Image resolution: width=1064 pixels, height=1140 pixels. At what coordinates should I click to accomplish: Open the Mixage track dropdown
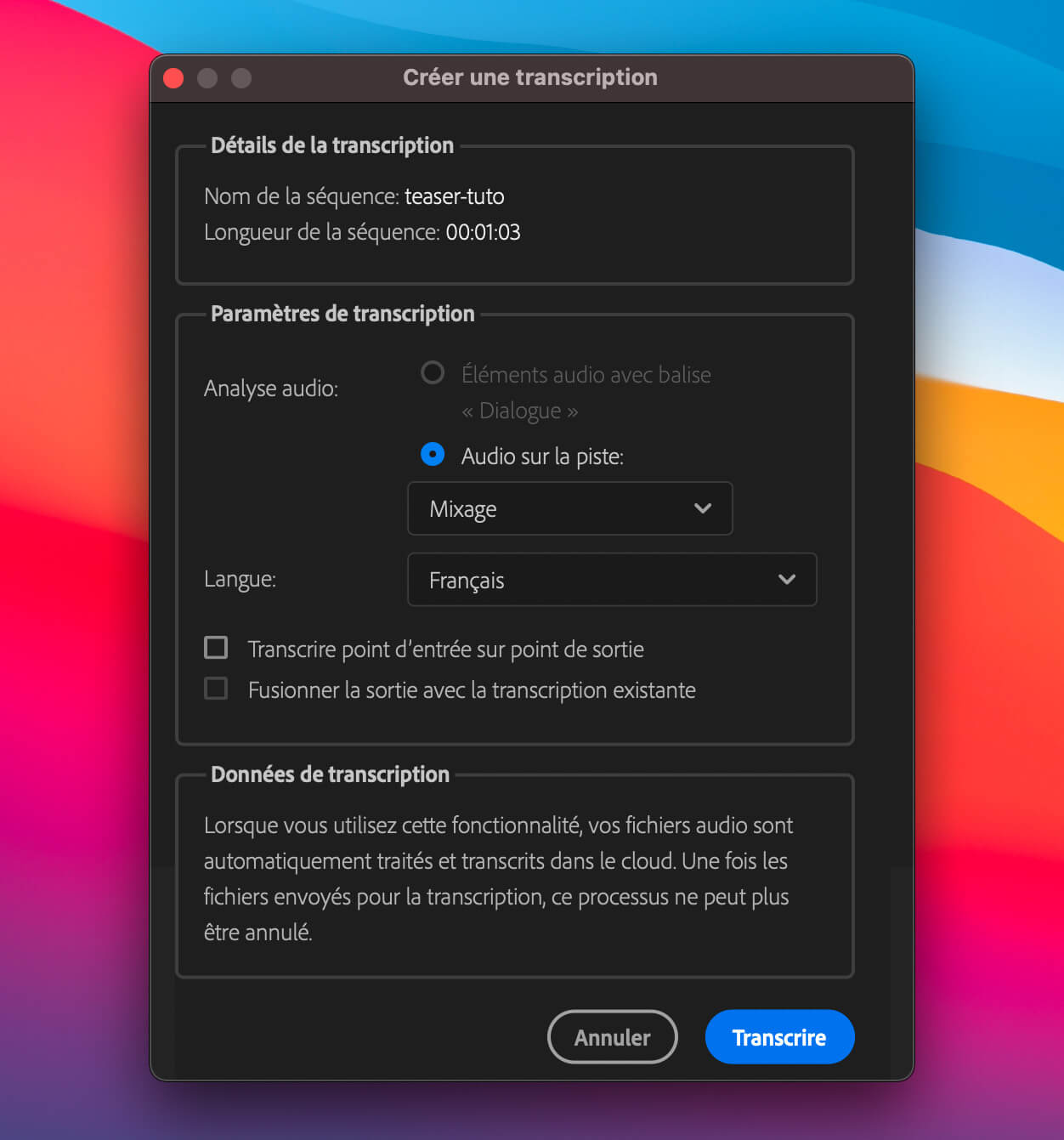point(570,508)
